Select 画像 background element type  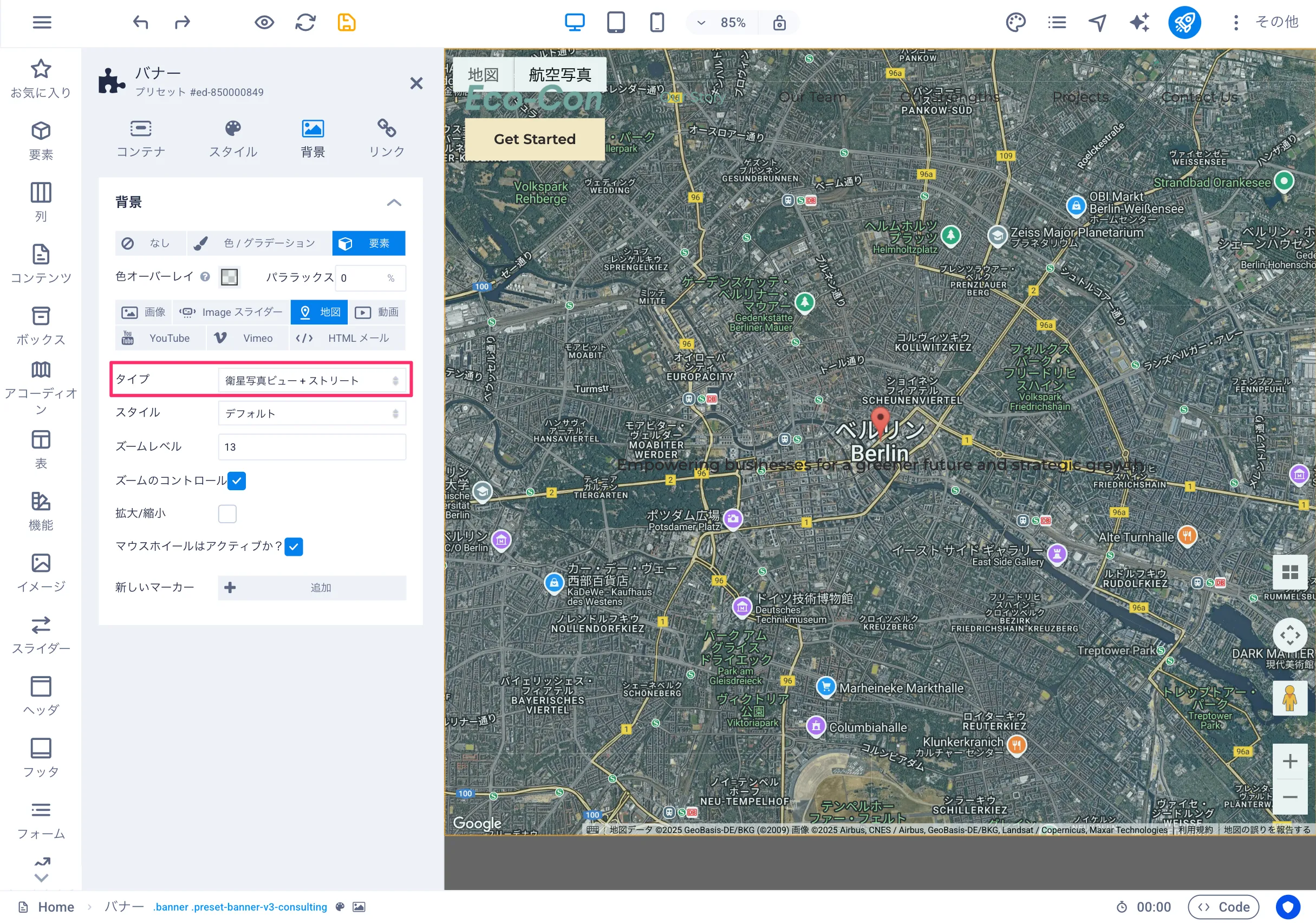(144, 312)
